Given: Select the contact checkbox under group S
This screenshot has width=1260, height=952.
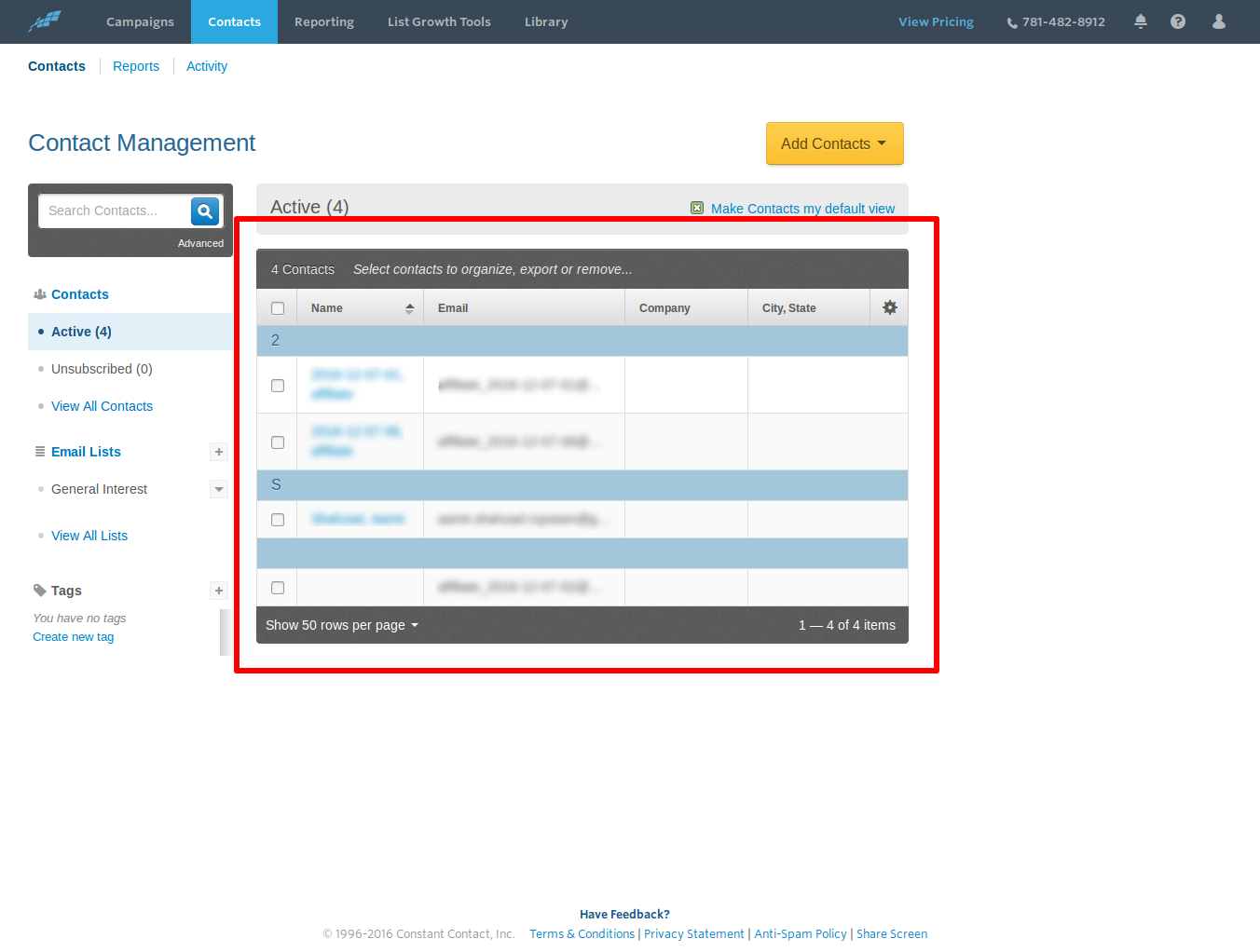Looking at the screenshot, I should [x=278, y=520].
